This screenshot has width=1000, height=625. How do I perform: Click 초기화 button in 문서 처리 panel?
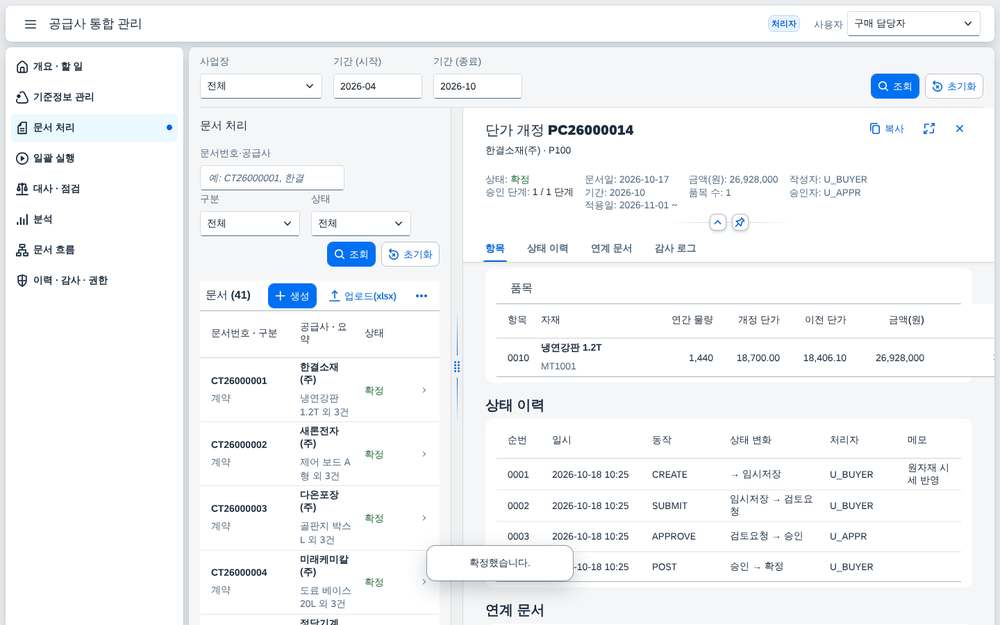410,254
